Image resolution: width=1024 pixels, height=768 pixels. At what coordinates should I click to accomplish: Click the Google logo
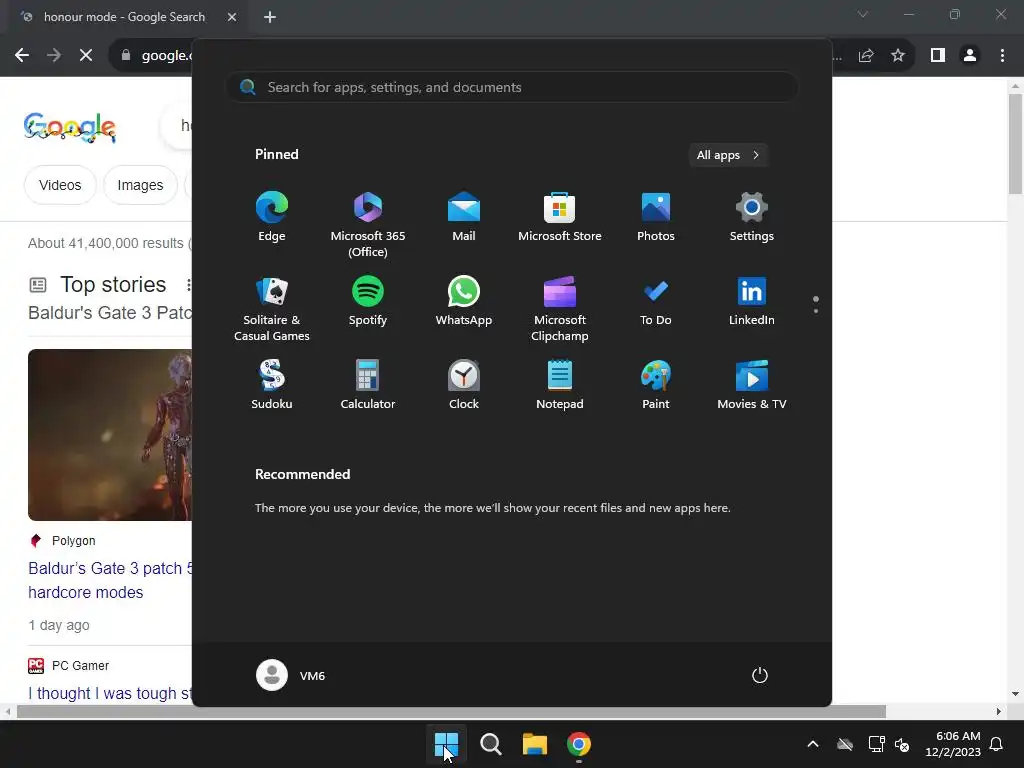tap(70, 127)
